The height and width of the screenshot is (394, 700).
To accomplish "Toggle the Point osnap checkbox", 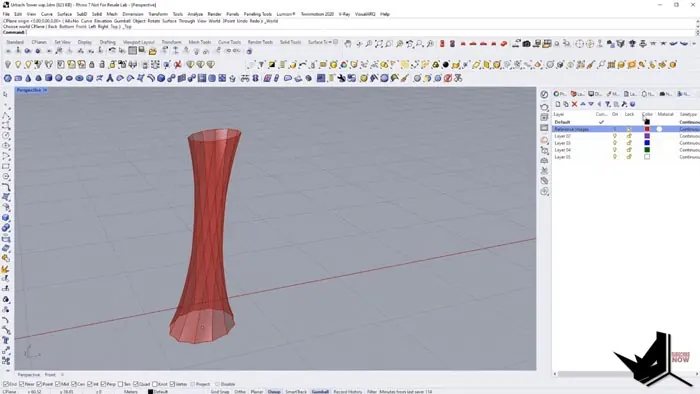I will [x=39, y=384].
